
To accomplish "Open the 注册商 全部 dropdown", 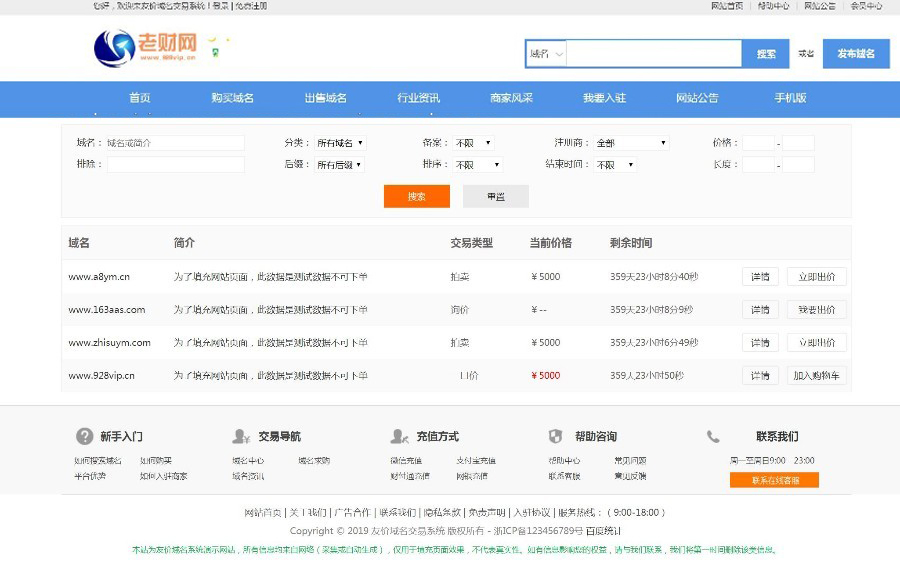I will pyautogui.click(x=630, y=143).
